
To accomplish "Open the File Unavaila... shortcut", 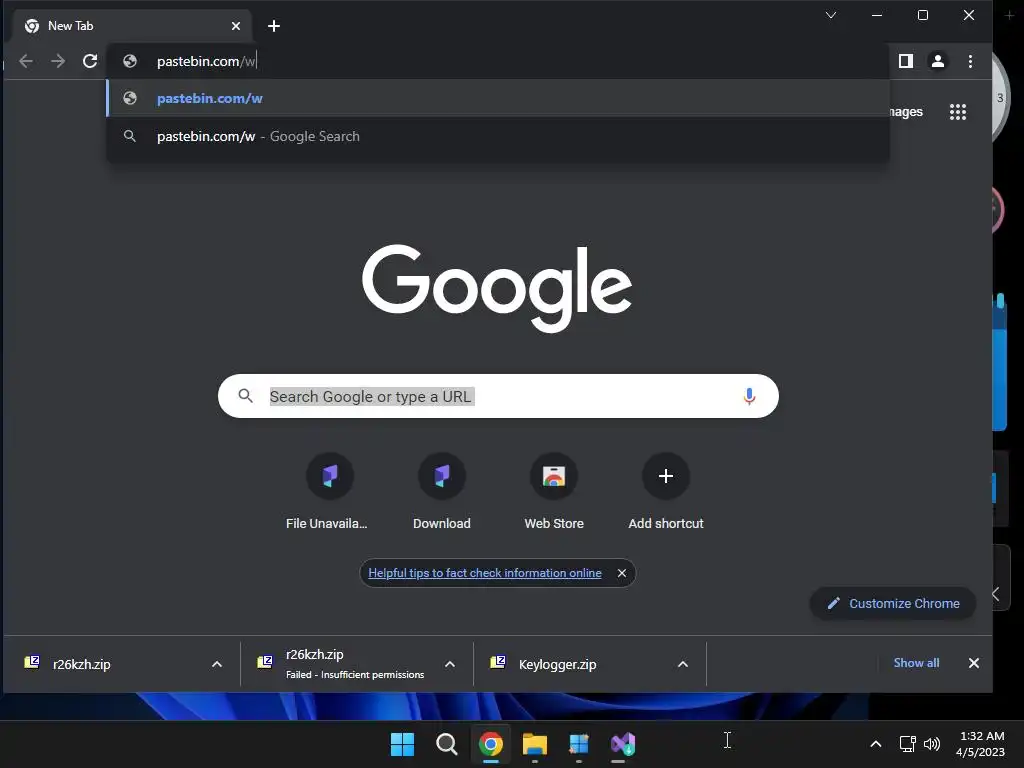I will point(329,490).
